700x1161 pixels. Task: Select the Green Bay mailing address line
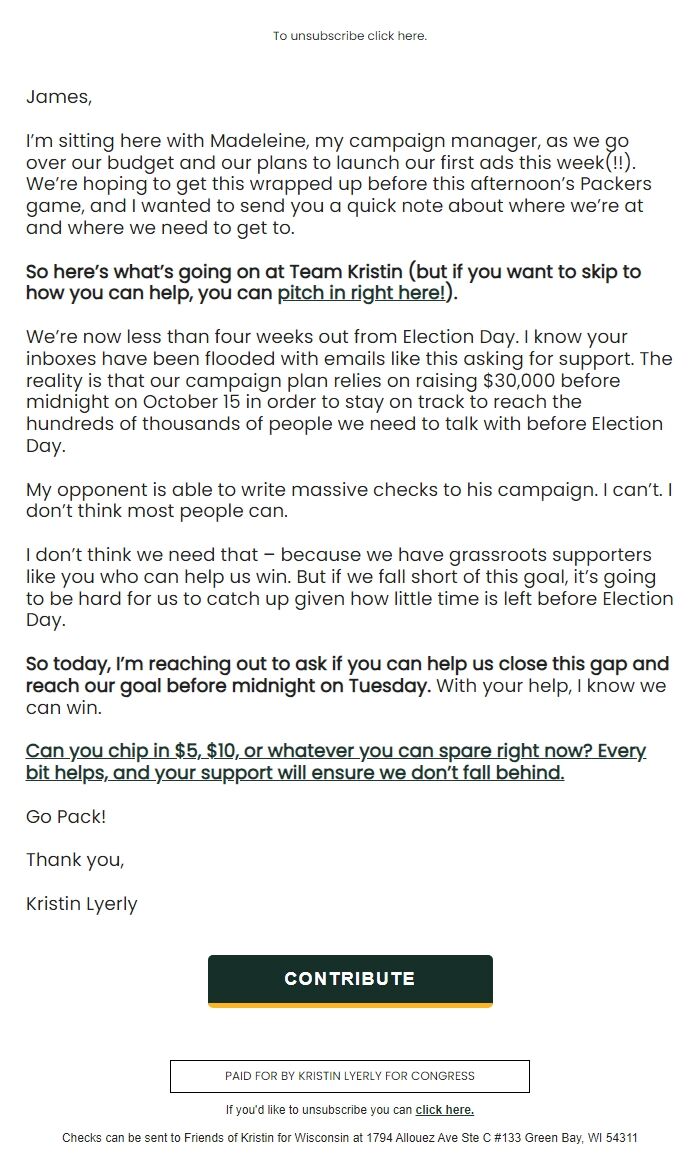pos(350,1138)
